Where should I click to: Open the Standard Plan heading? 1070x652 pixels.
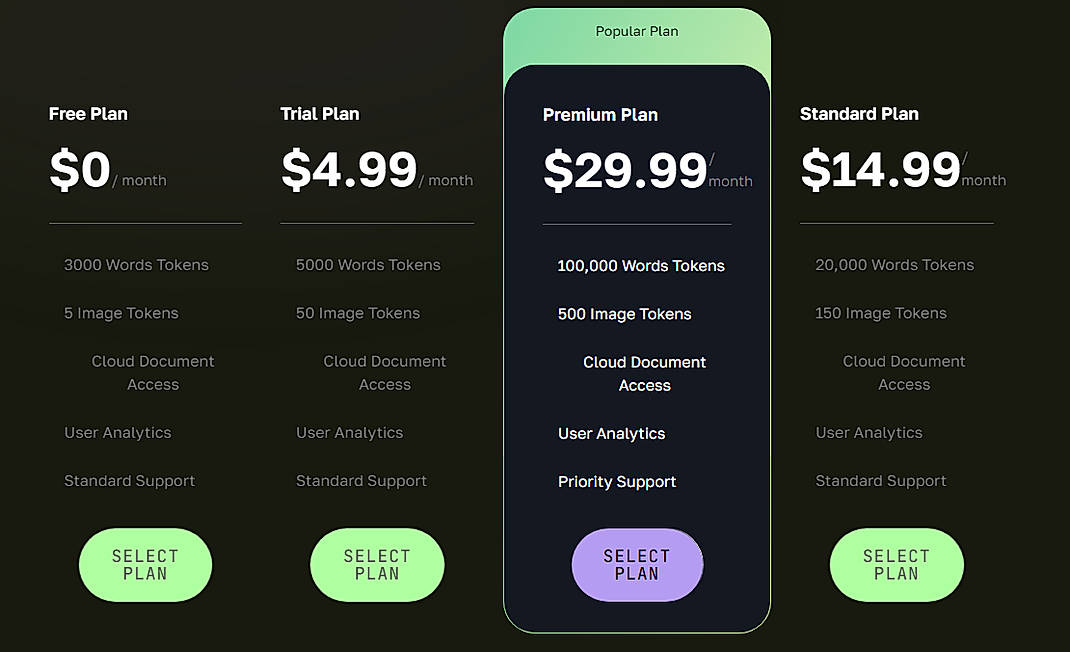pos(859,114)
